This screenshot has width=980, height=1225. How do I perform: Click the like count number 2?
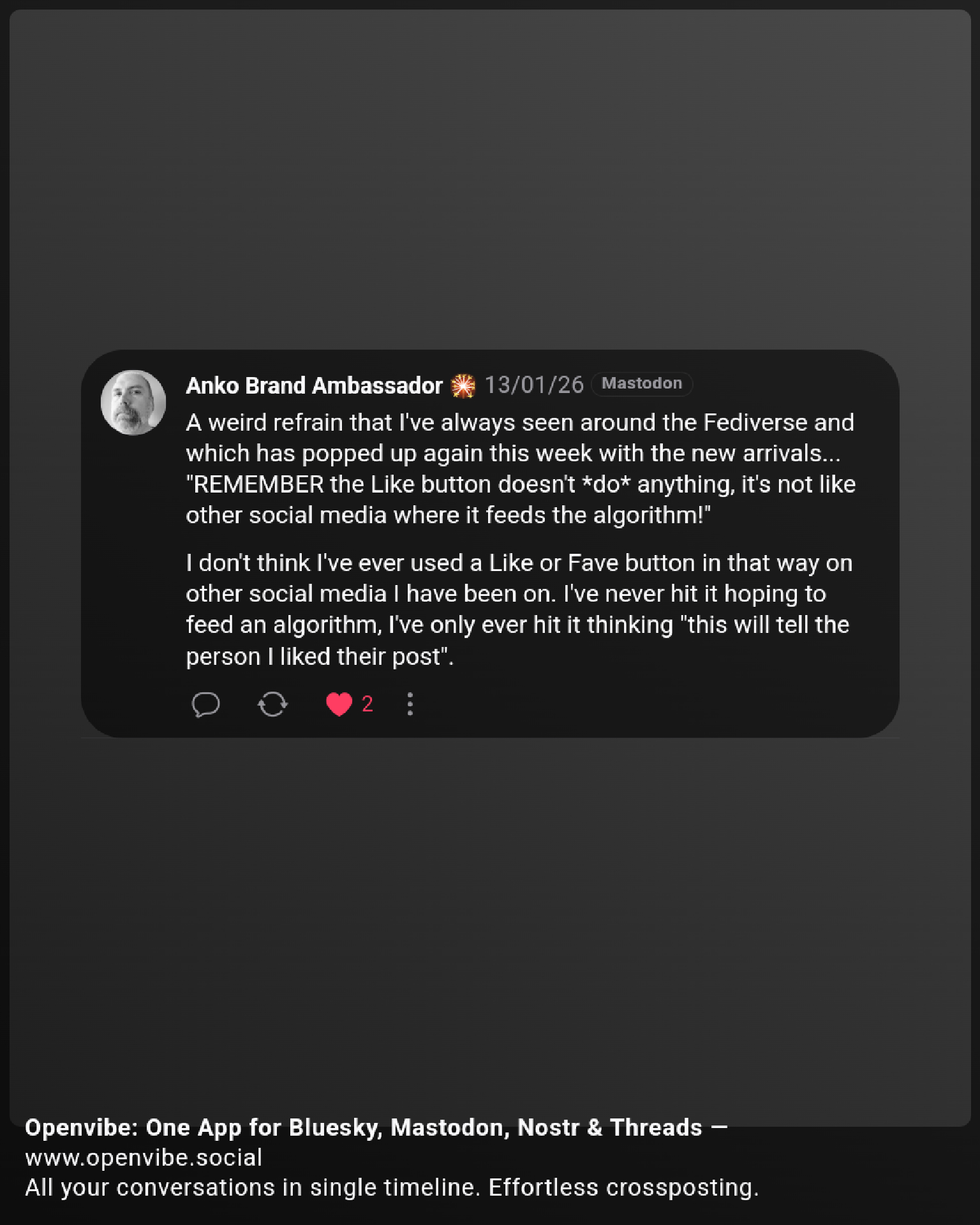pyautogui.click(x=367, y=704)
